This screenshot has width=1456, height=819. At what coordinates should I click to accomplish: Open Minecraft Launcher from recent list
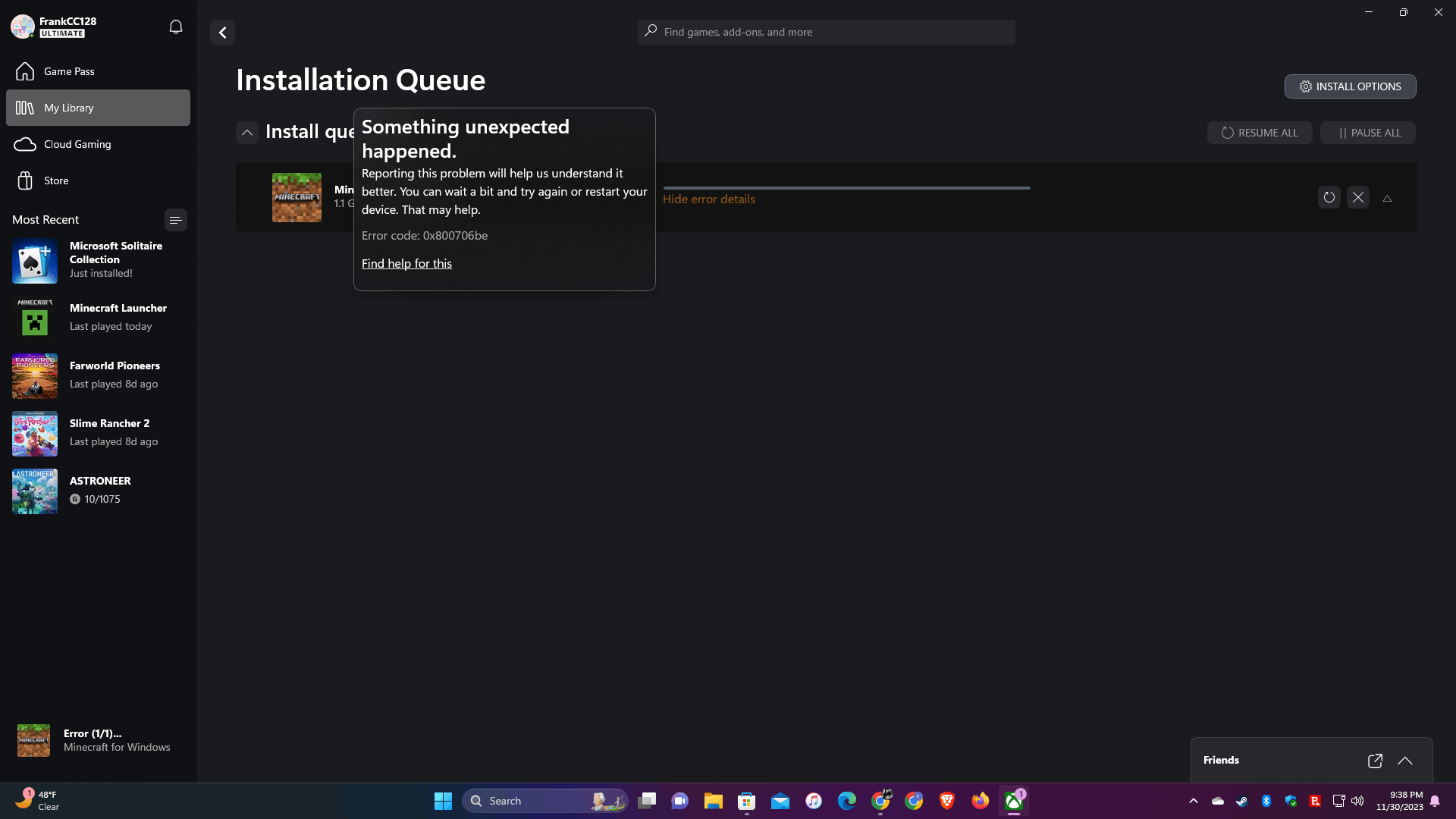[98, 318]
